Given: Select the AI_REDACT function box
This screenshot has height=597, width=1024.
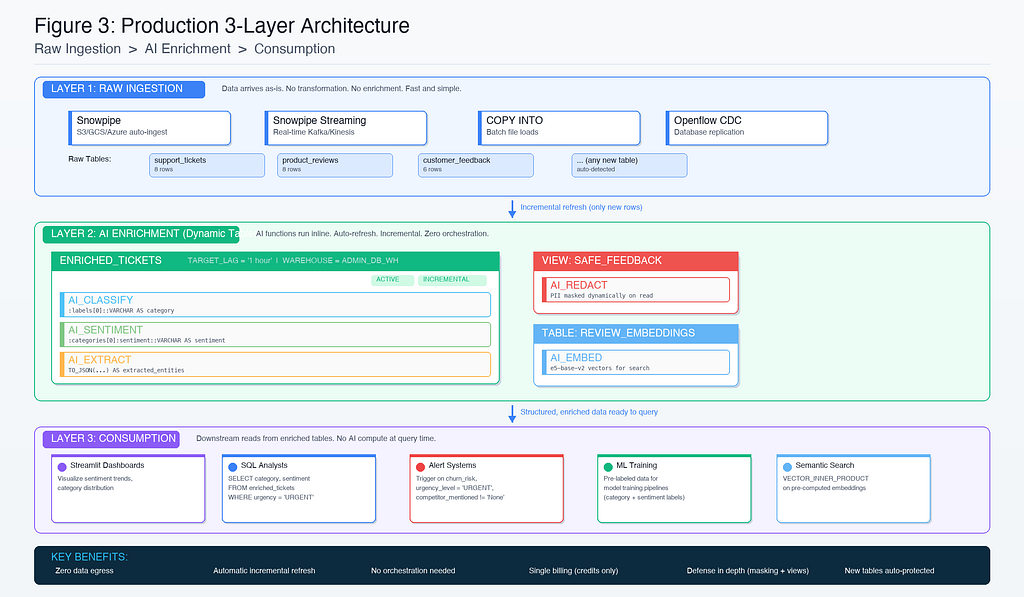Looking at the screenshot, I should tap(635, 289).
